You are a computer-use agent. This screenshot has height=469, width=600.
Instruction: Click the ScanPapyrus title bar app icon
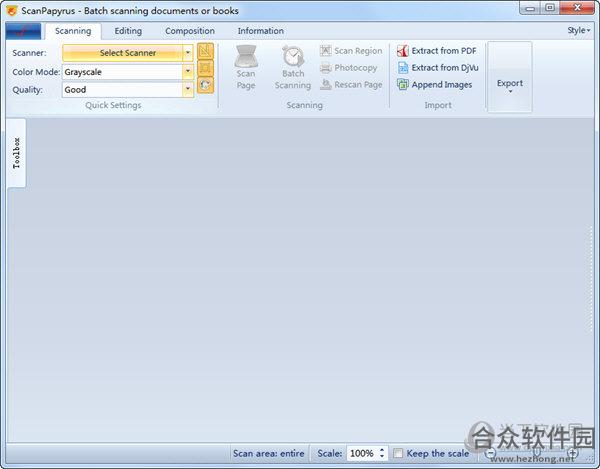[x=12, y=10]
